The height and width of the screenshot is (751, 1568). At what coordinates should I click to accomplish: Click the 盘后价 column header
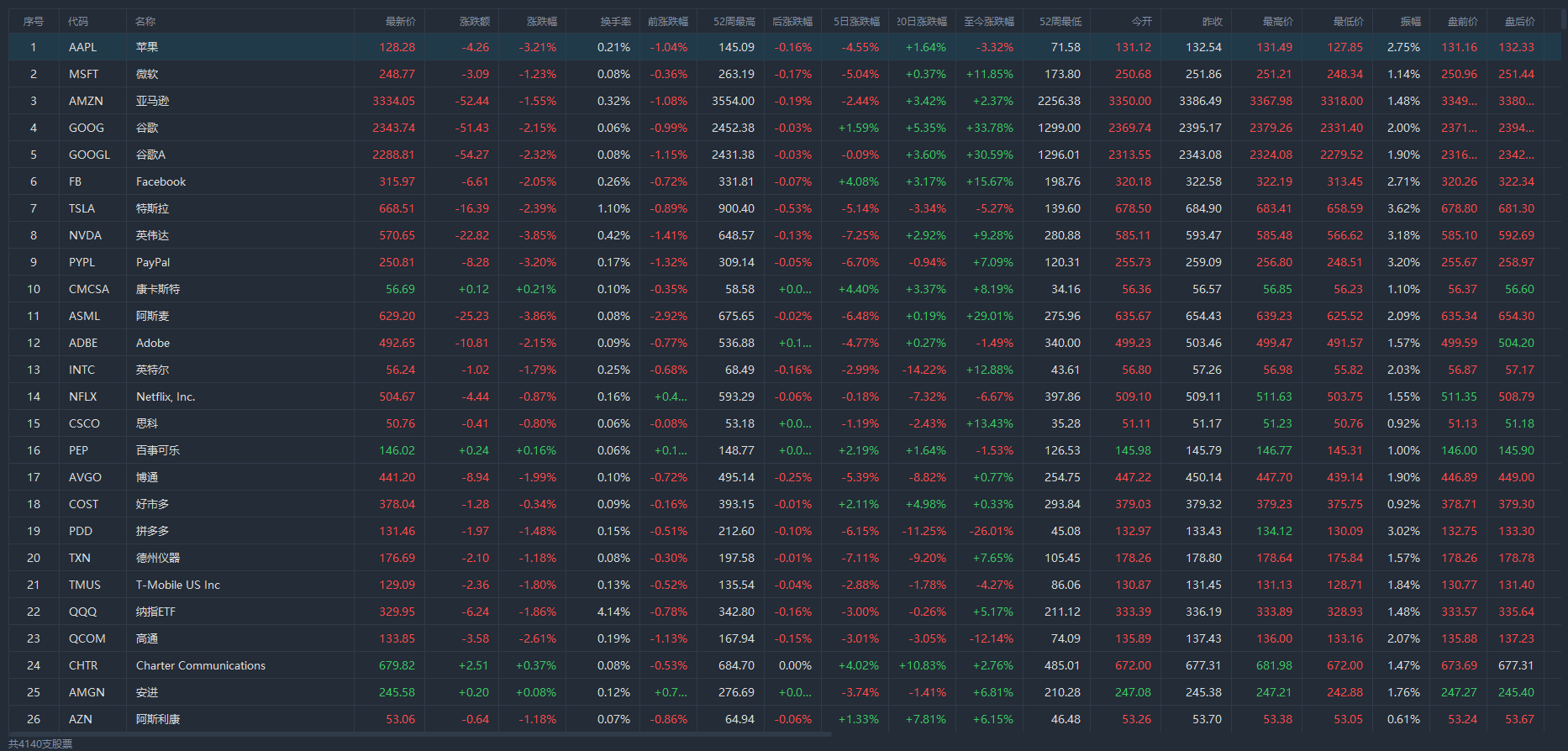click(1519, 21)
